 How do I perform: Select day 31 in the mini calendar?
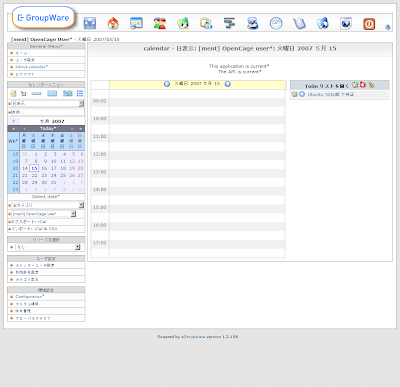coord(53,183)
